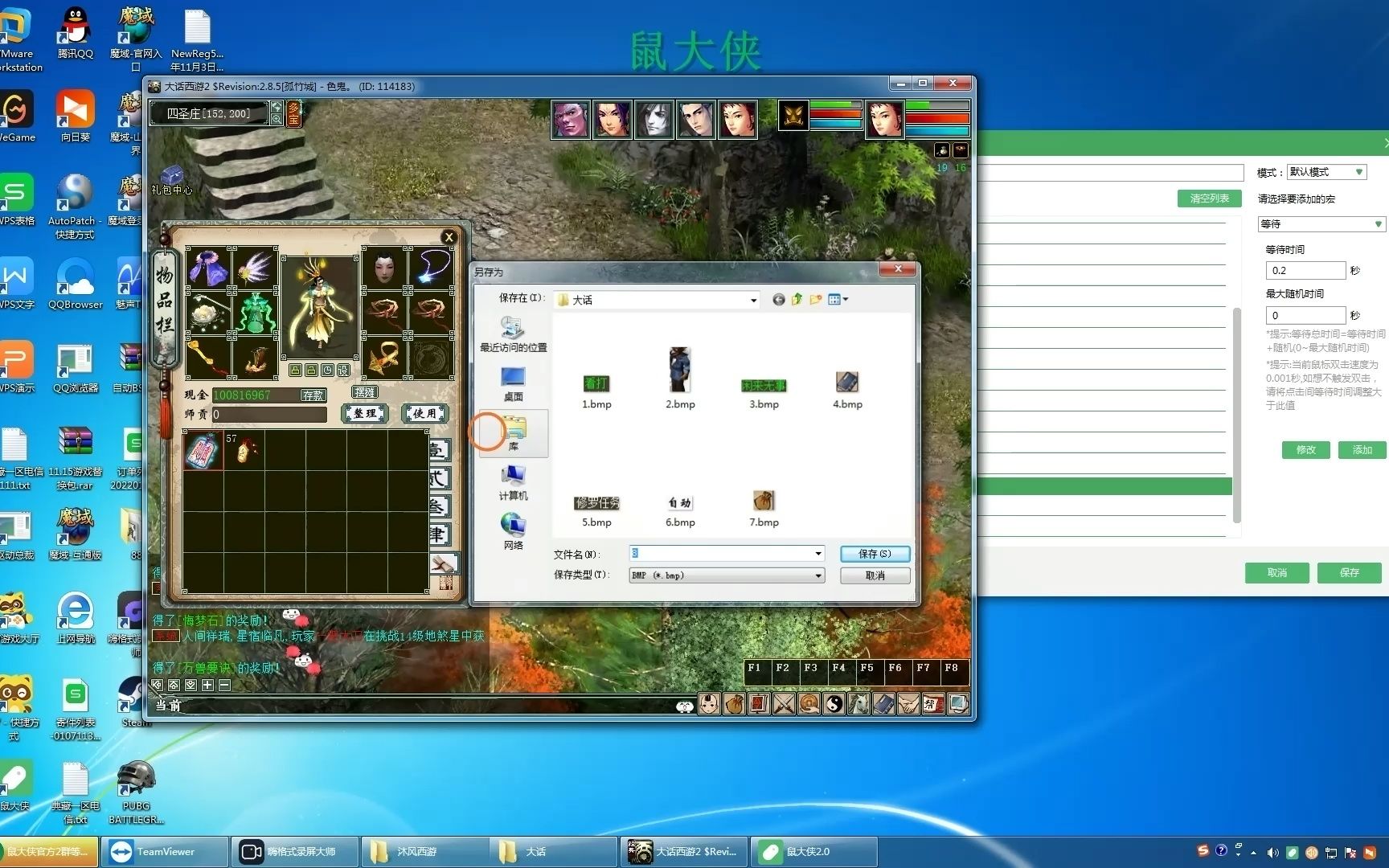
Task: Select the golden belt equipment slot
Action: pos(384,358)
